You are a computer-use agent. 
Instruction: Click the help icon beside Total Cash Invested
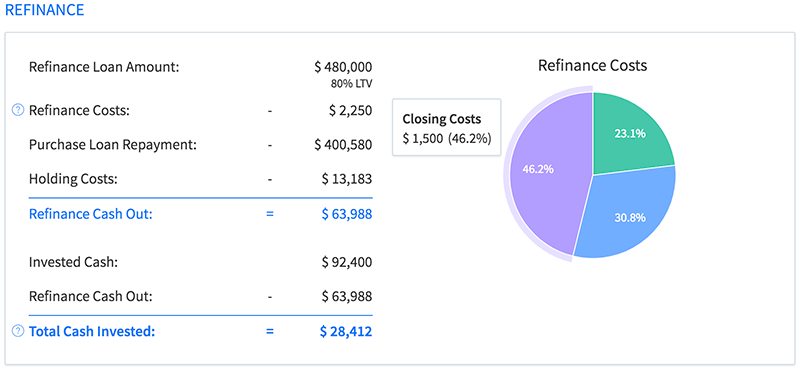(18, 331)
